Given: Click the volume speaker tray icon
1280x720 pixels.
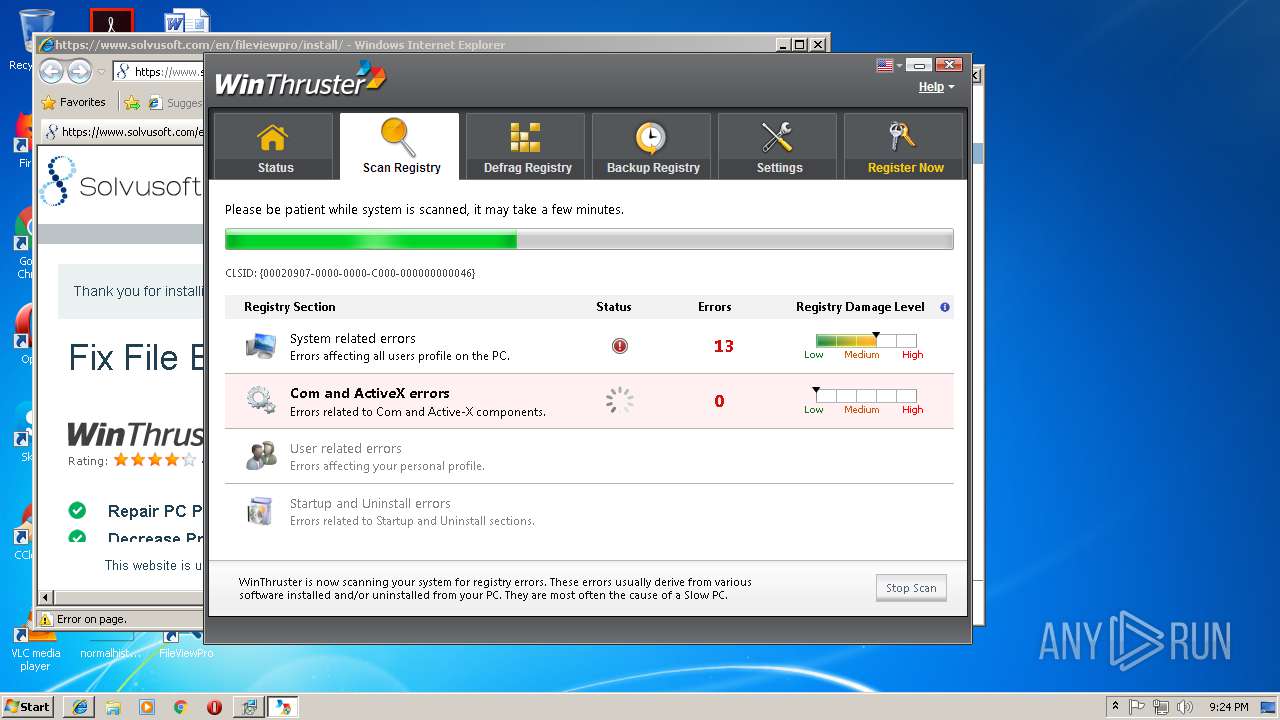Looking at the screenshot, I should point(1183,706).
